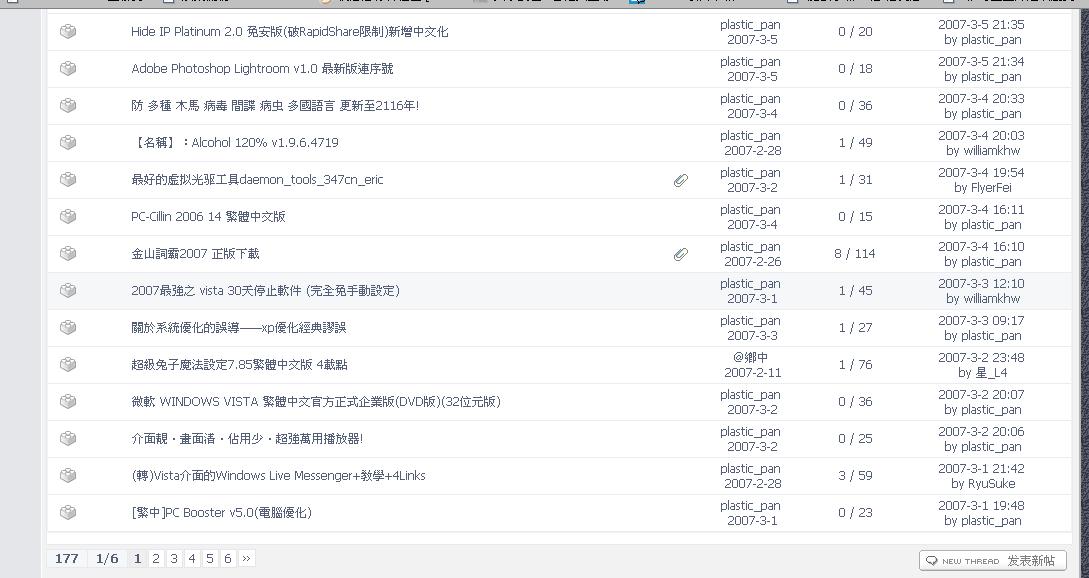Open last poster RyuSuke profile
This screenshot has width=1089, height=578.
click(991, 484)
